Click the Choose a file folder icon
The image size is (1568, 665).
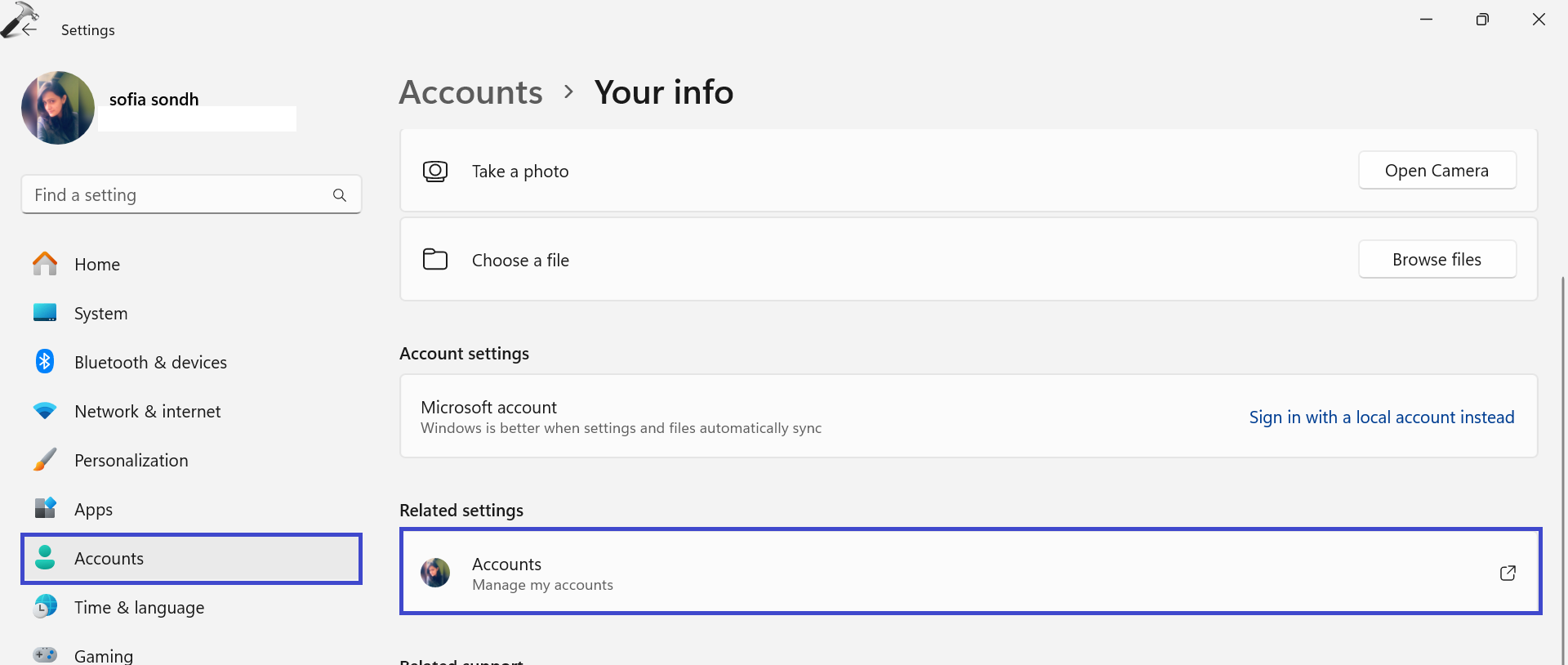click(x=435, y=260)
